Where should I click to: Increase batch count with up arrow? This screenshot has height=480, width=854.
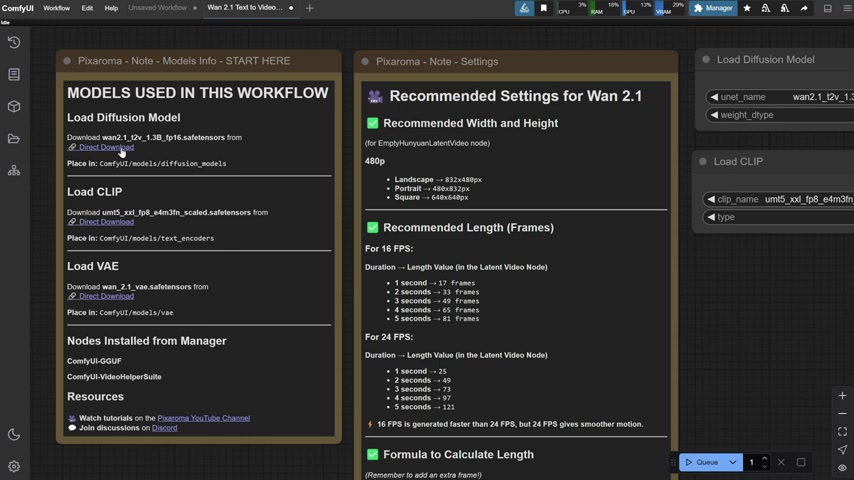click(x=764, y=458)
